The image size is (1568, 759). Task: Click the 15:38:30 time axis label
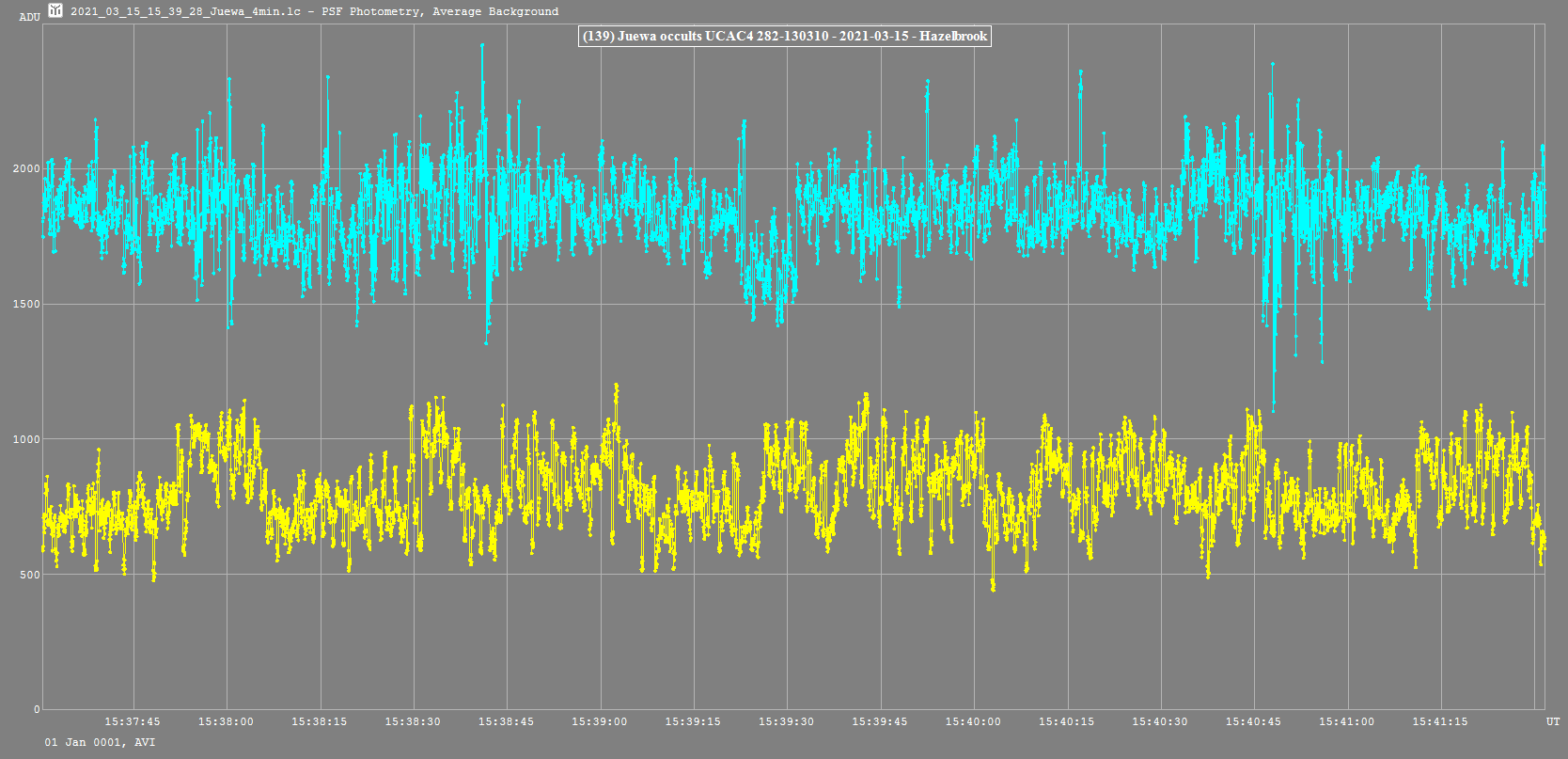click(413, 721)
